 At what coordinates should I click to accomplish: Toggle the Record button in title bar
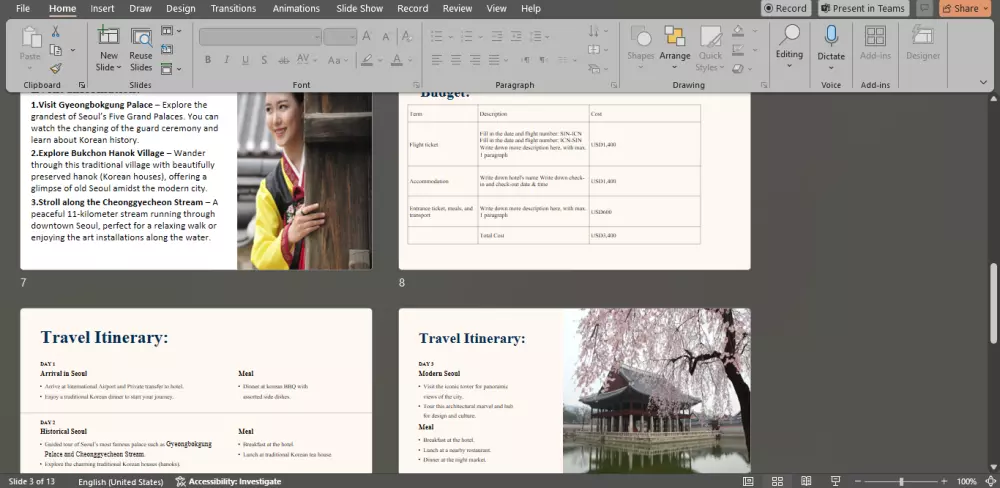click(785, 8)
